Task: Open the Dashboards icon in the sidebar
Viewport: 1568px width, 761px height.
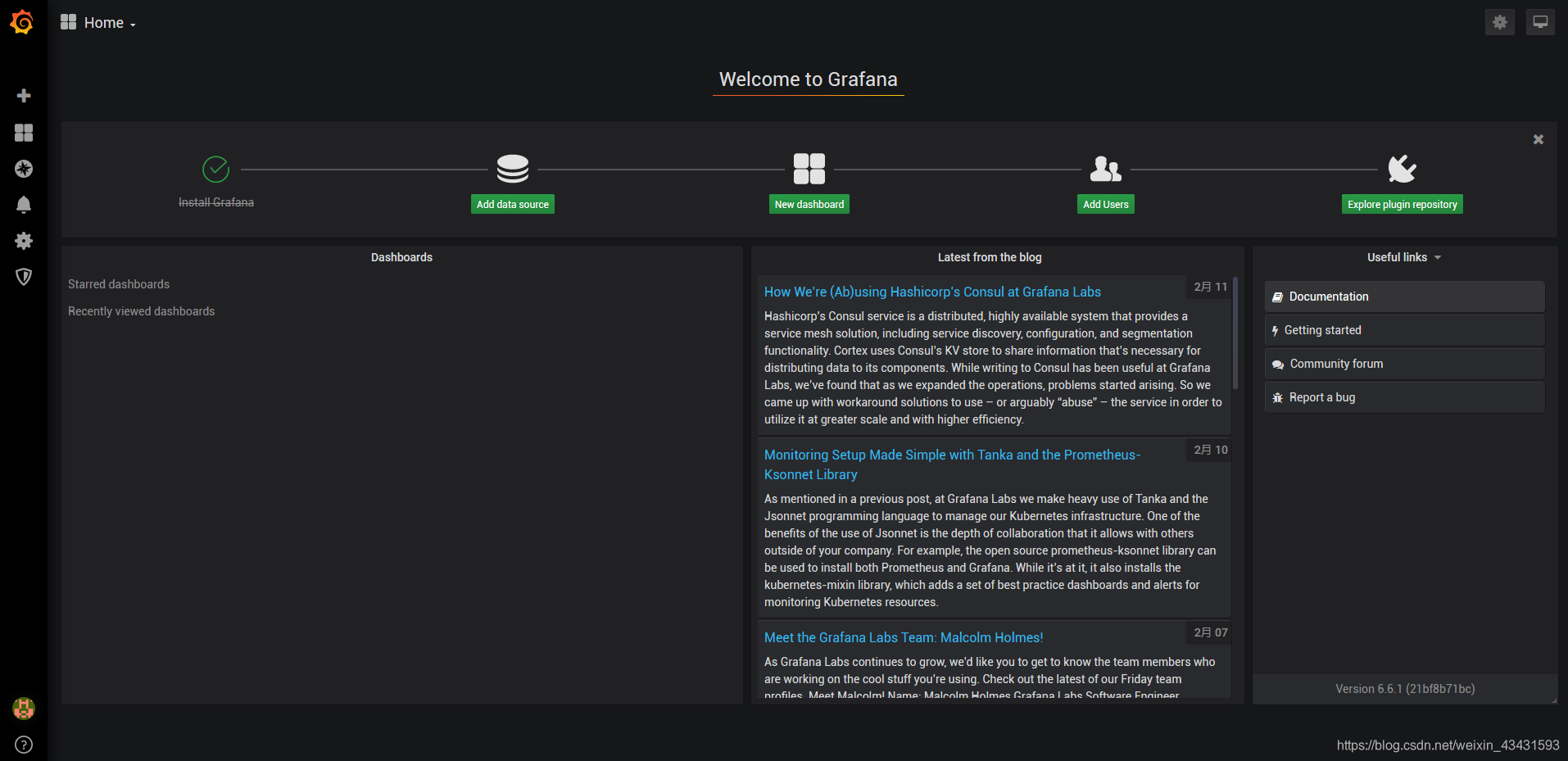Action: 24,133
